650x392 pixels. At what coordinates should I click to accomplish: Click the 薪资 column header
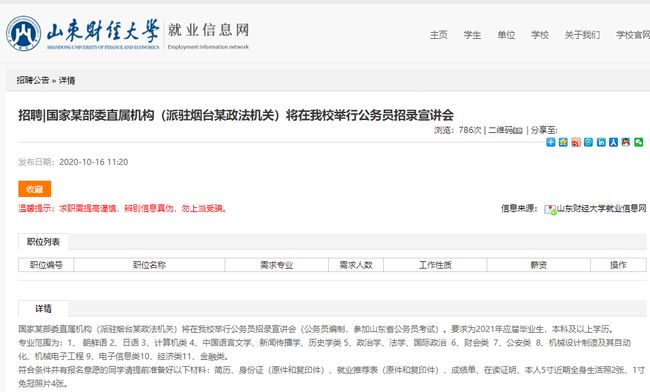538,265
